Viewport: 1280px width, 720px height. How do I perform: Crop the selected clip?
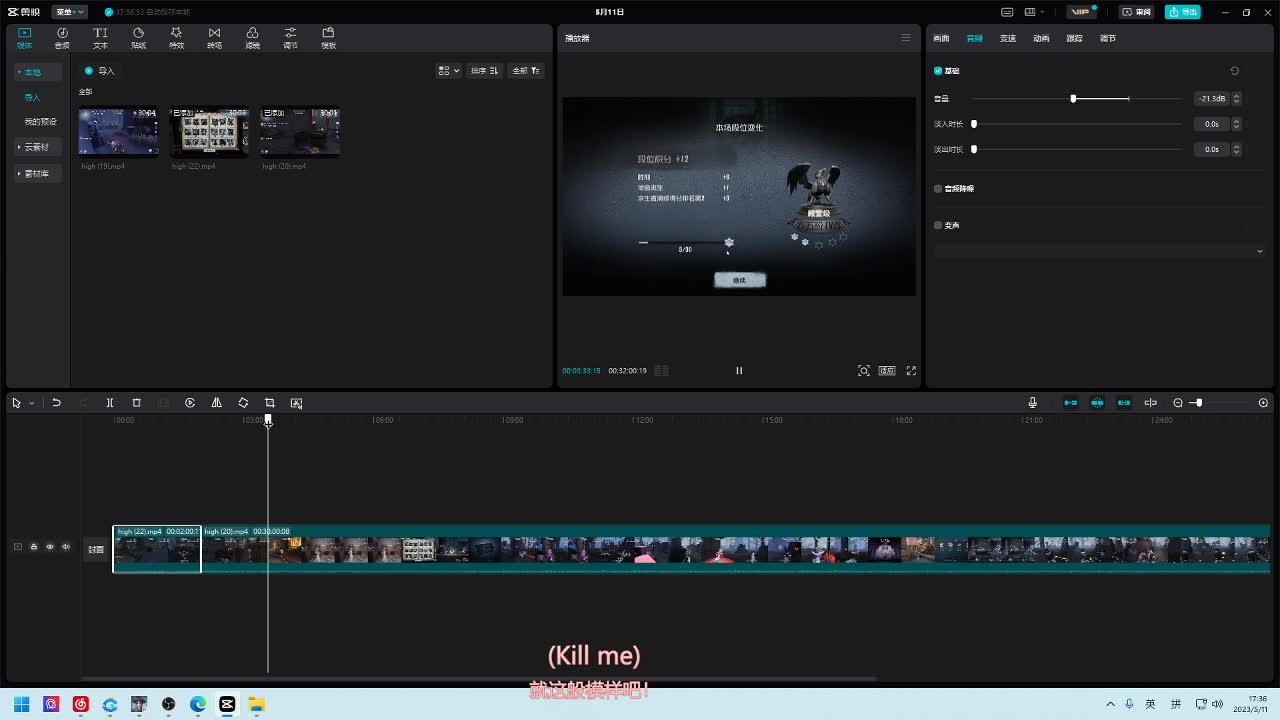tap(269, 403)
